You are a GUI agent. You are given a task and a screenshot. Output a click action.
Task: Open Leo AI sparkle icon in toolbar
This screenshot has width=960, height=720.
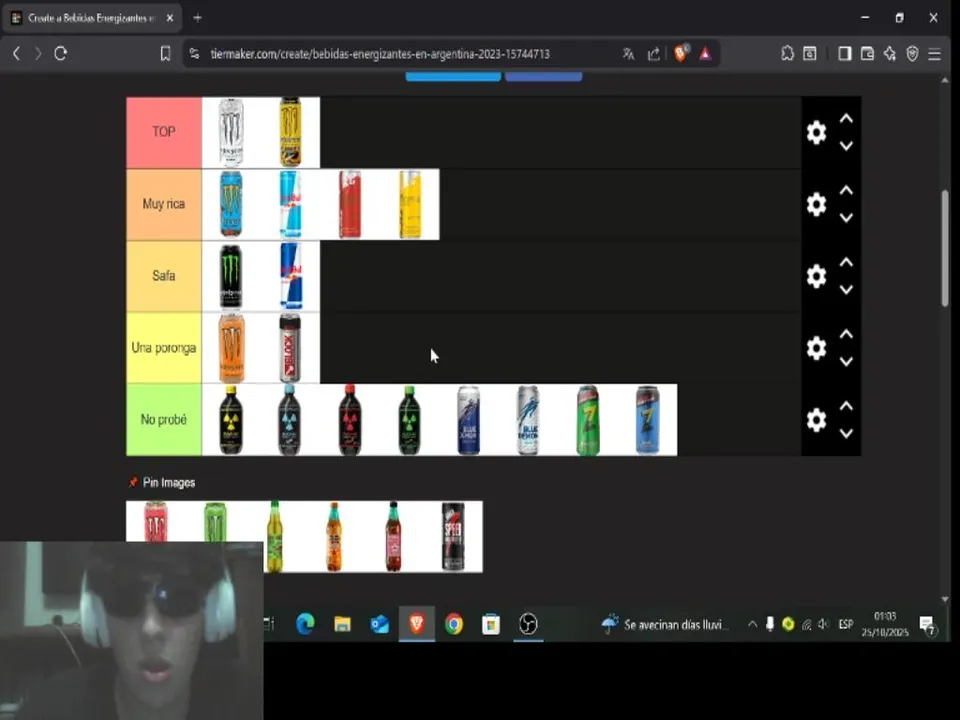click(890, 54)
